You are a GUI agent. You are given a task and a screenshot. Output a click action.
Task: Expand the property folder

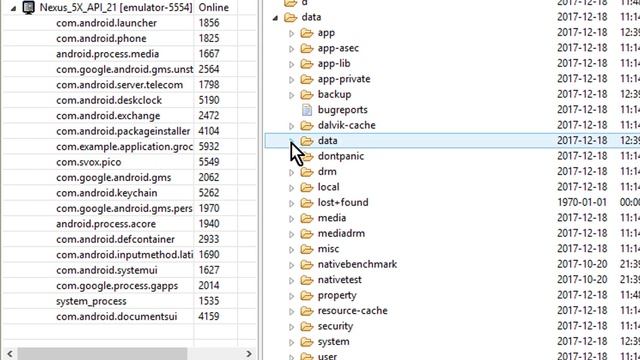pos(291,296)
